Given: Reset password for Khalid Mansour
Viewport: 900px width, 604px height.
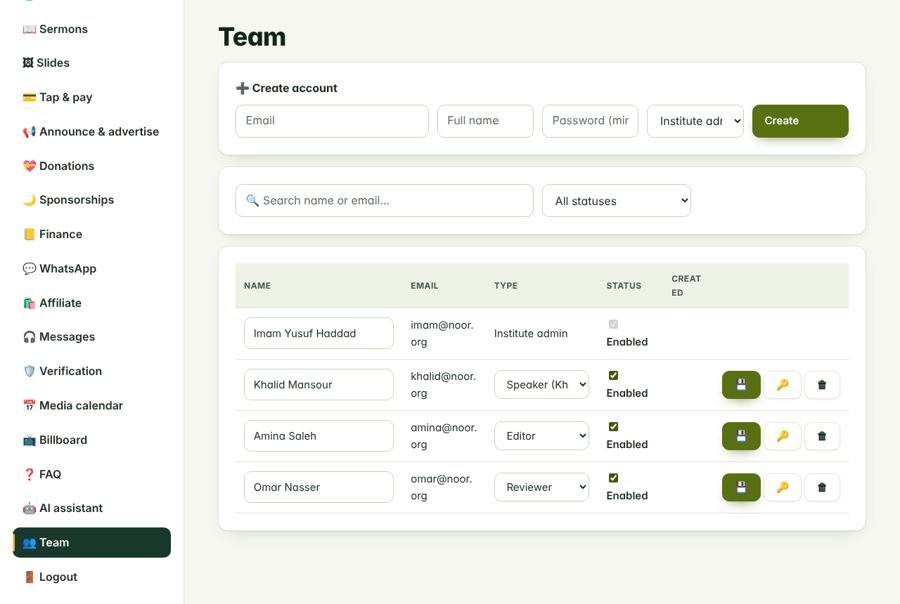Looking at the screenshot, I should click(782, 385).
